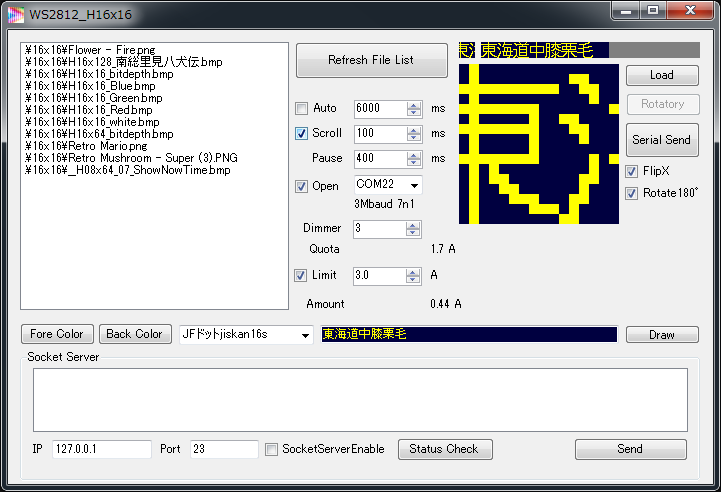721x492 pixels.
Task: Click the Socket Server log text area
Action: [x=360, y=400]
